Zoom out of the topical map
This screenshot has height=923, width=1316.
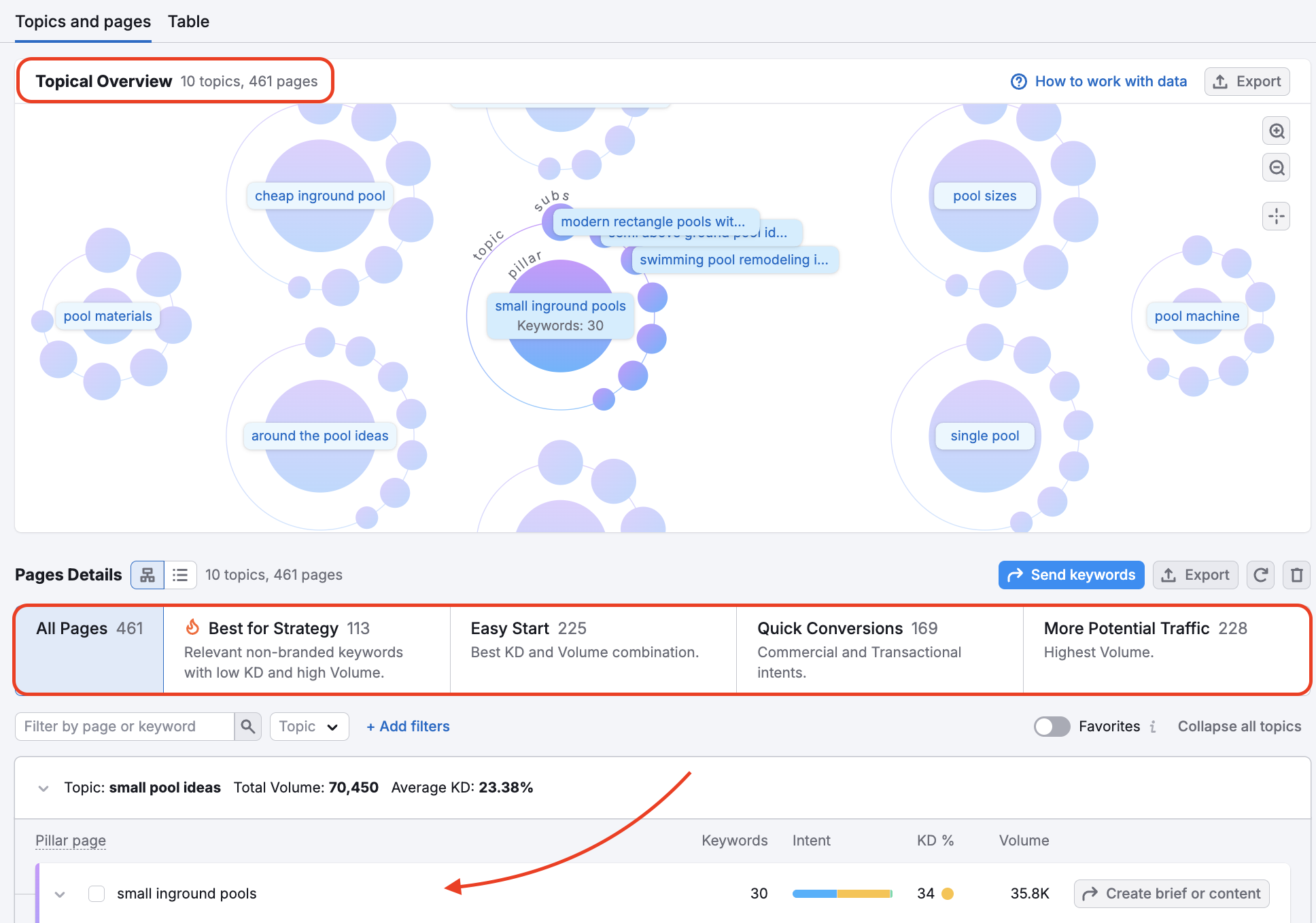coord(1277,168)
